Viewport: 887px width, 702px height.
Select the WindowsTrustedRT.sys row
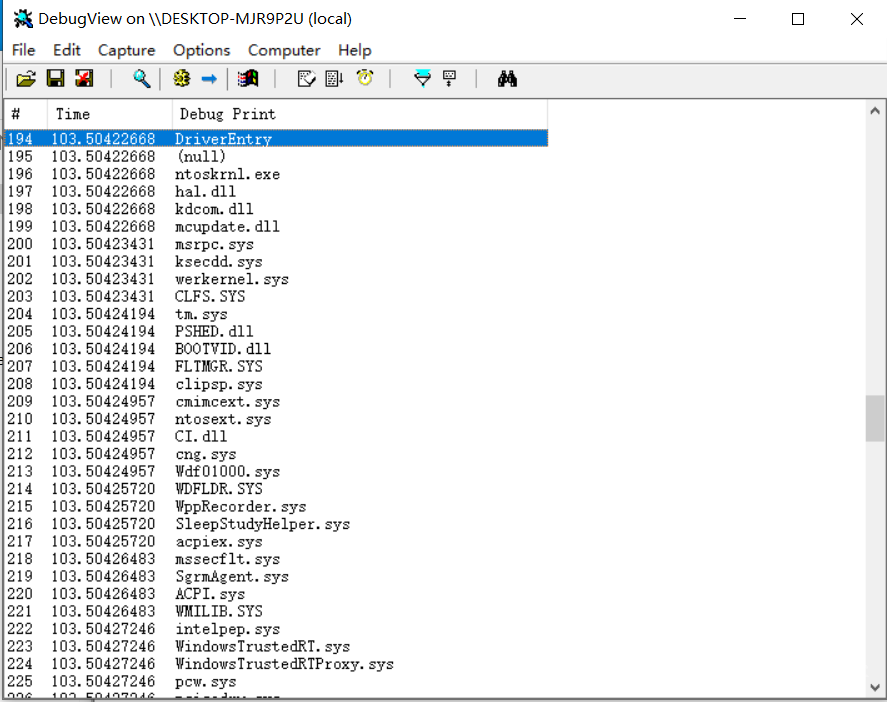point(277,647)
